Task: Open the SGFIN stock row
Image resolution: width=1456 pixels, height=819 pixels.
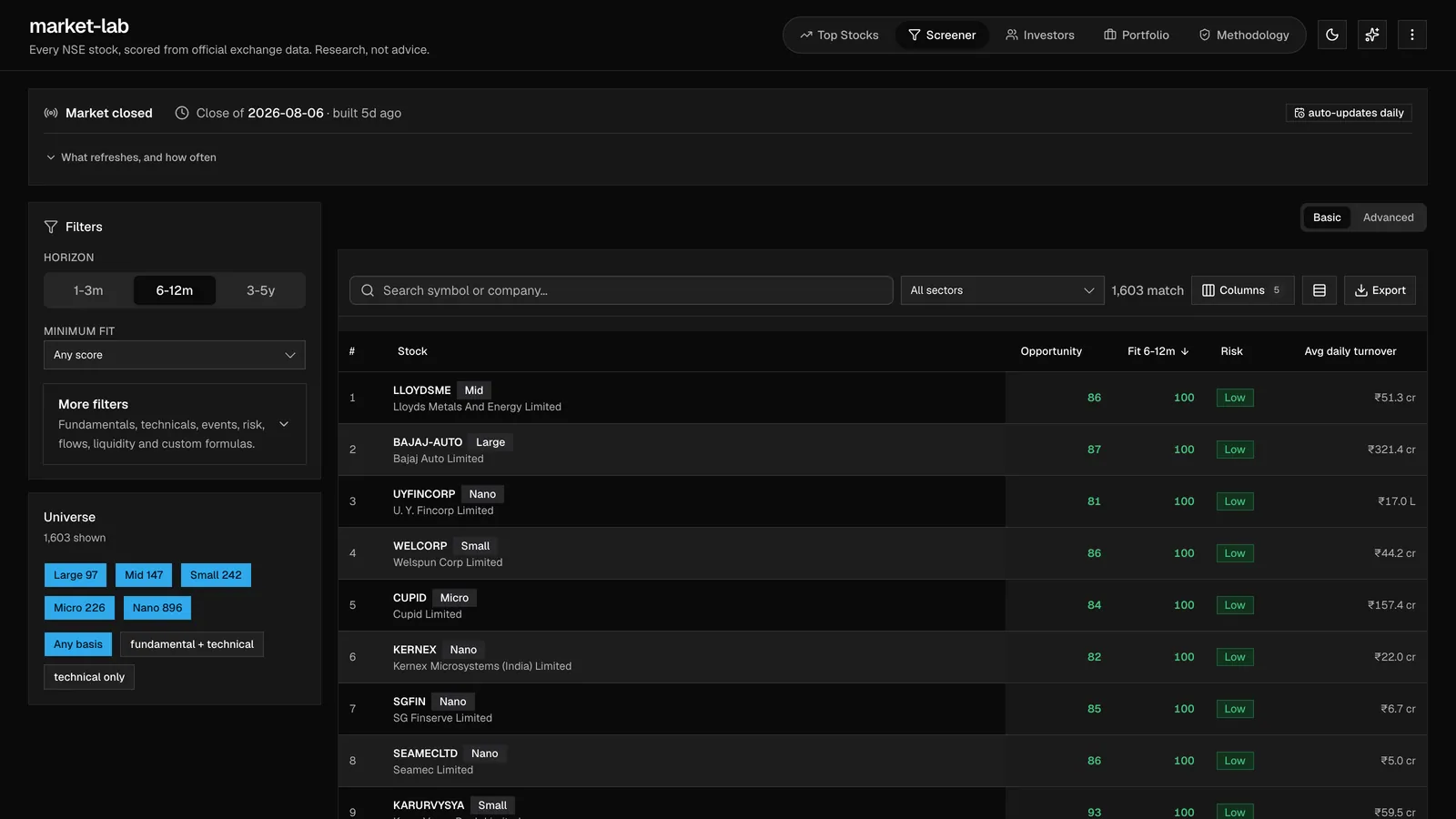Action: pyautogui.click(x=883, y=709)
